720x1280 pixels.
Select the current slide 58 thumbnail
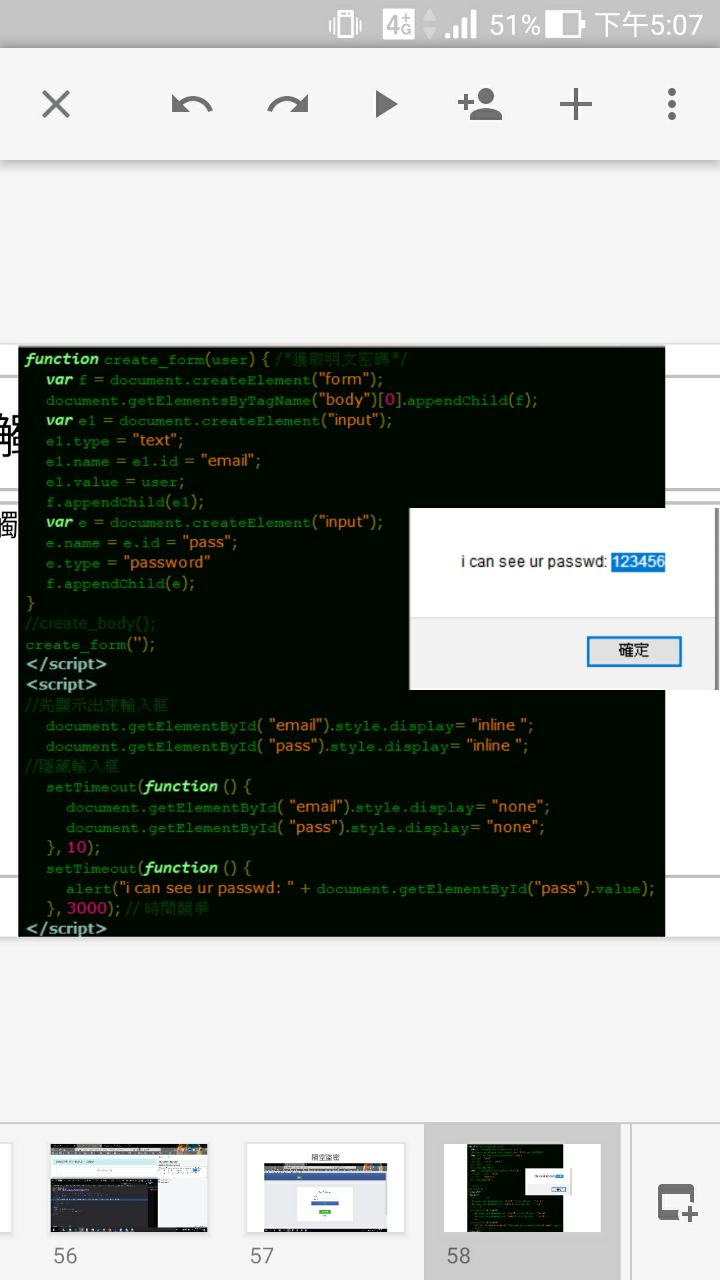tap(522, 1188)
